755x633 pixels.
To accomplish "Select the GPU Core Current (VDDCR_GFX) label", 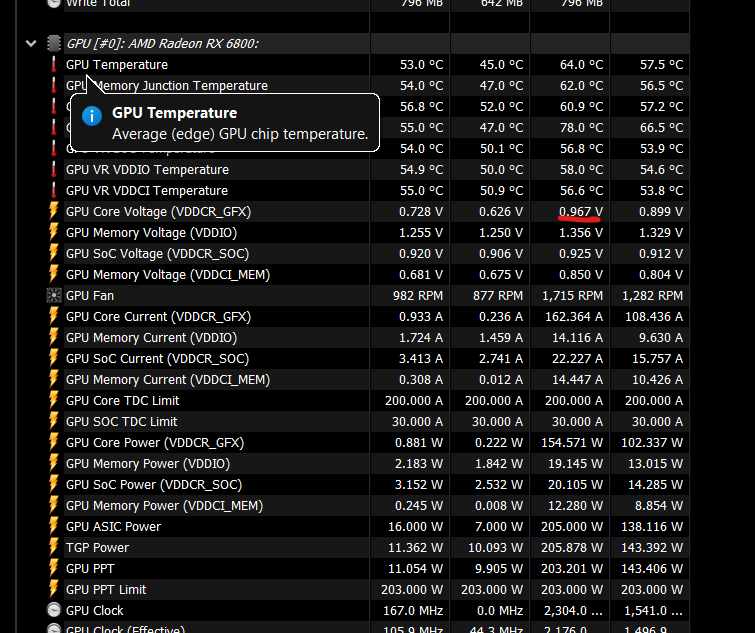I will 158,317.
